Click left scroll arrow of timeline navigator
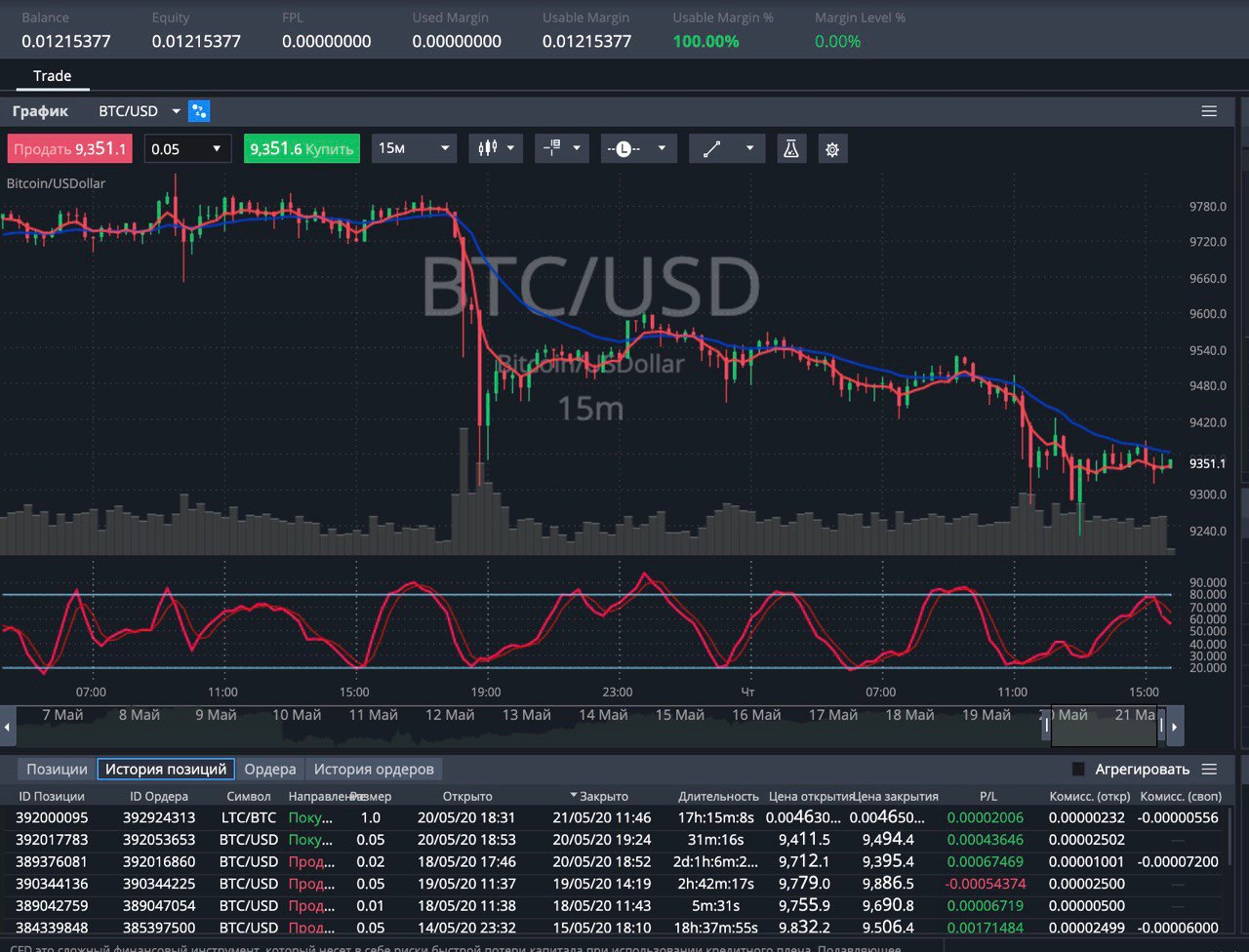Viewport: 1249px width, 952px height. coord(8,726)
